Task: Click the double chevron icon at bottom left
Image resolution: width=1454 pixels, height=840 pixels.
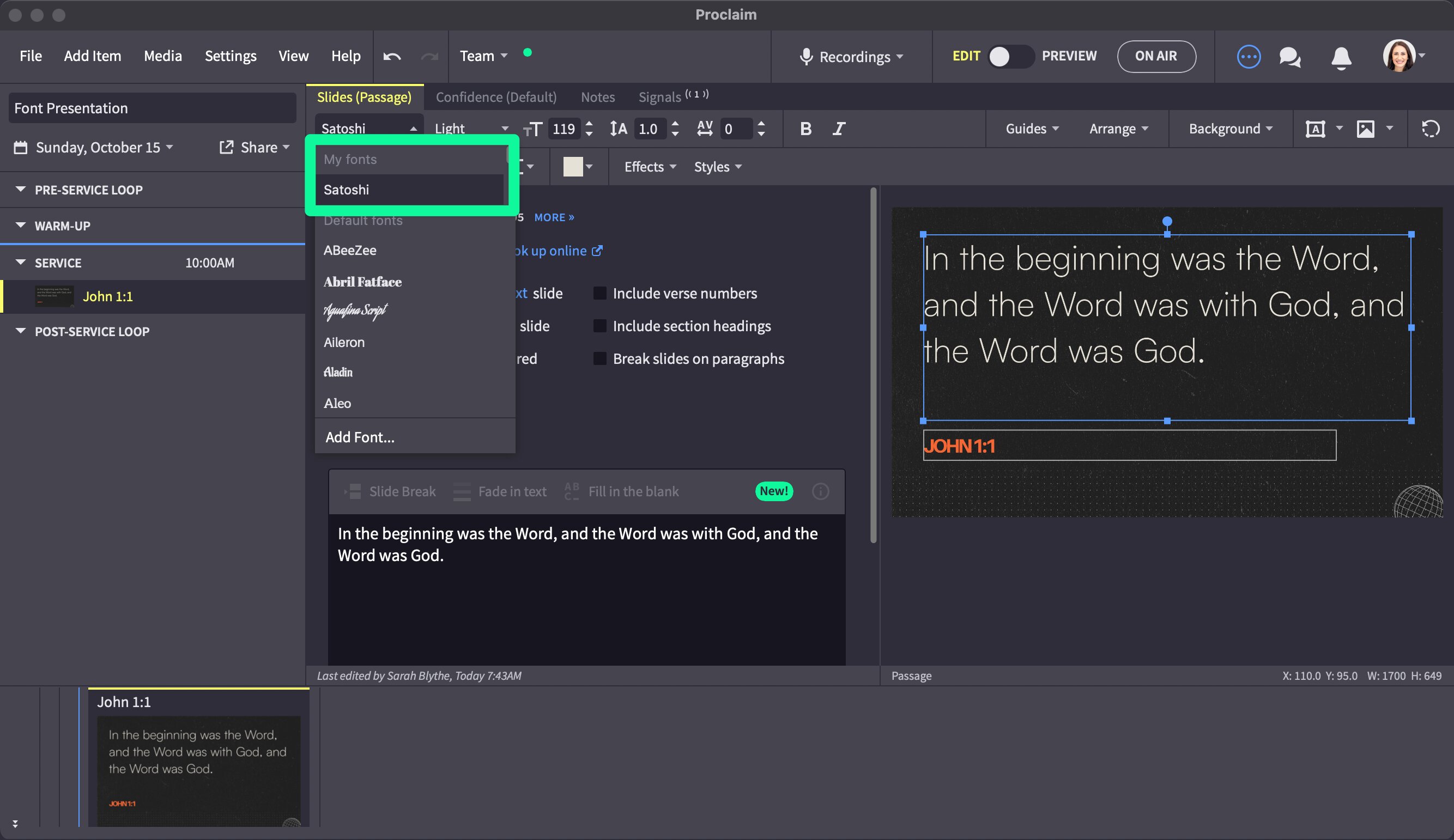Action: pyautogui.click(x=15, y=823)
